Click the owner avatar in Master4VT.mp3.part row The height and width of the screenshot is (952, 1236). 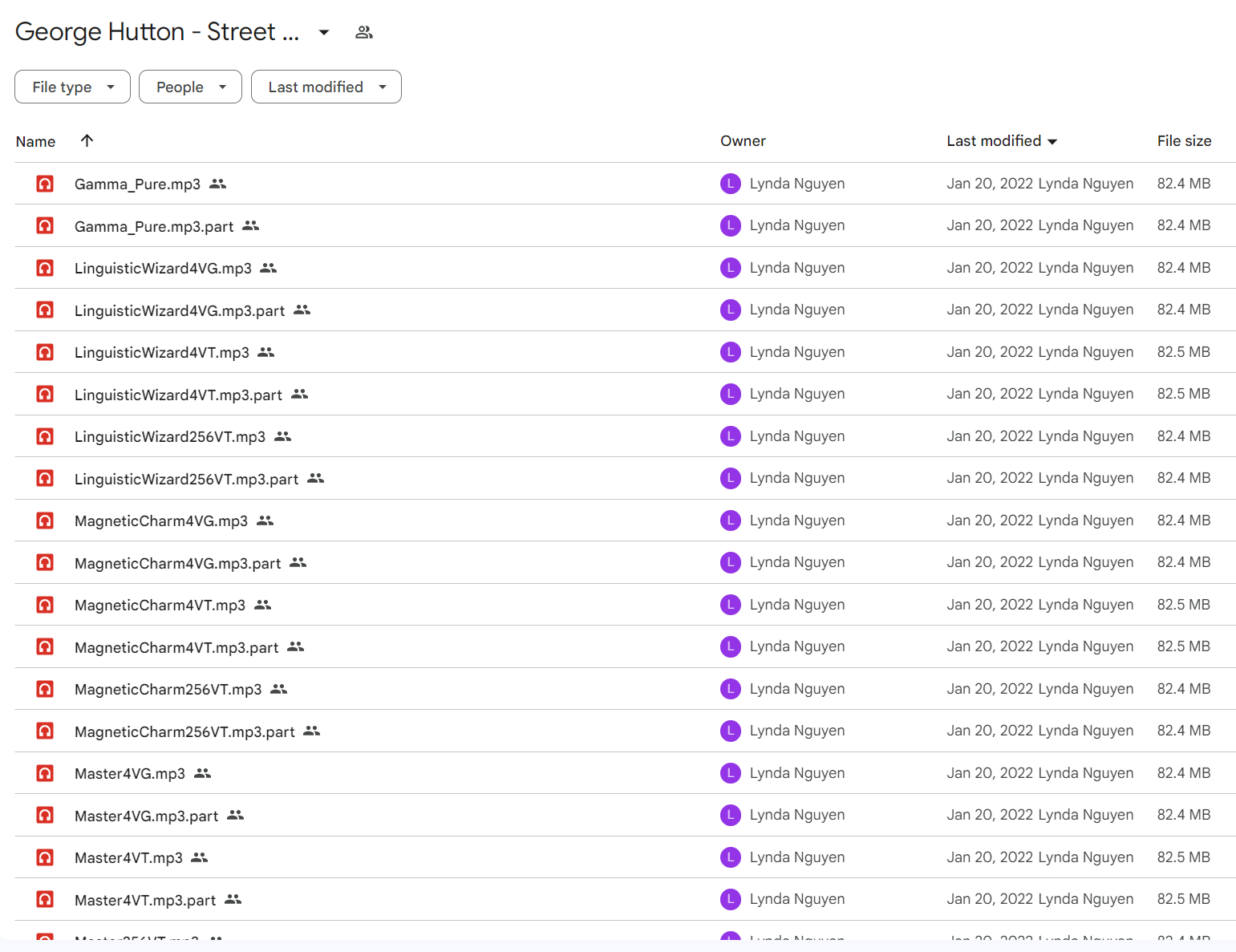point(730,899)
